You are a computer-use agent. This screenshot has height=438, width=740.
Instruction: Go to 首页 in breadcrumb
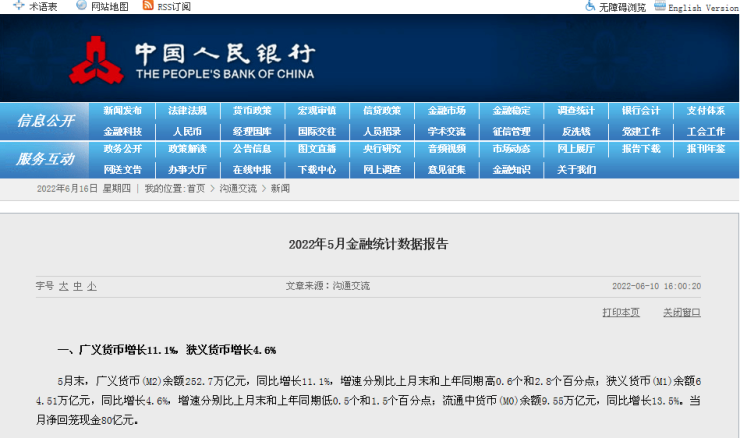coord(196,189)
